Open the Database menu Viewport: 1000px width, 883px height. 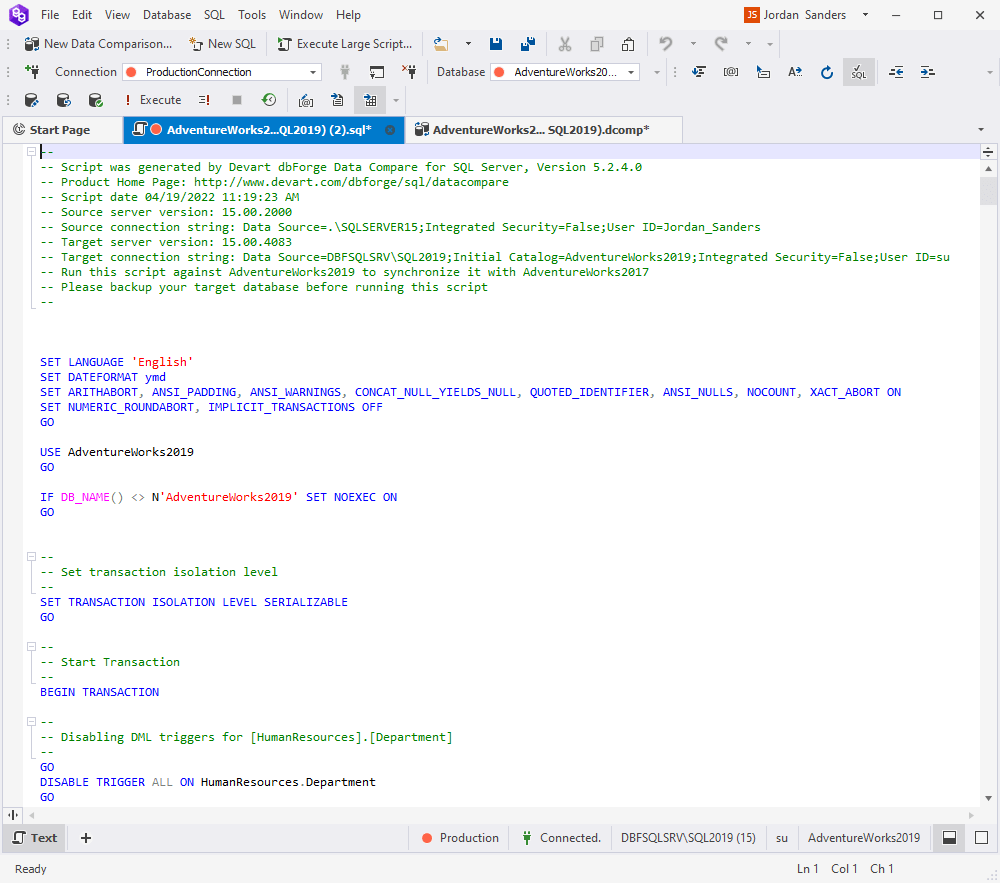[x=166, y=14]
